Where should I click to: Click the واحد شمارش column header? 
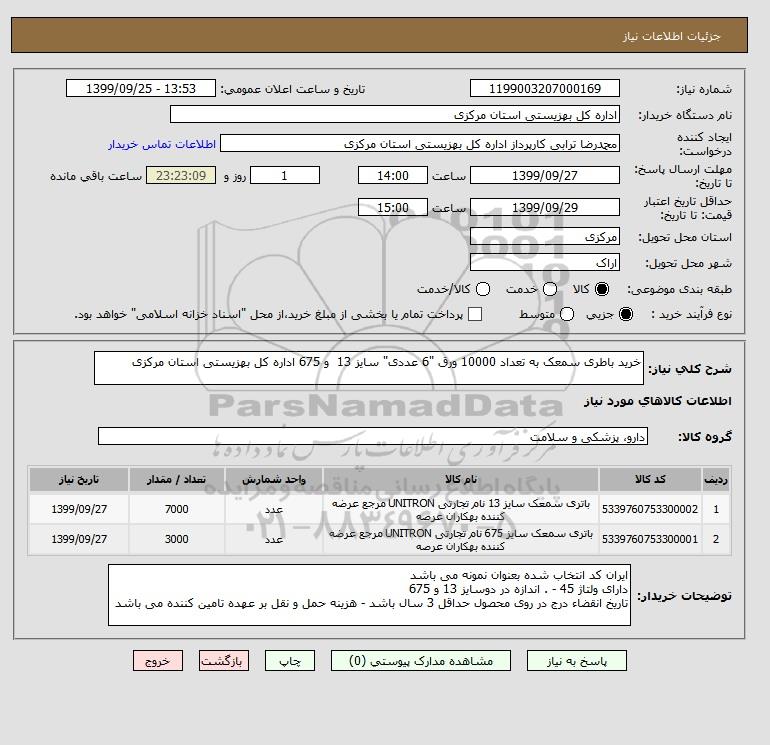click(274, 479)
